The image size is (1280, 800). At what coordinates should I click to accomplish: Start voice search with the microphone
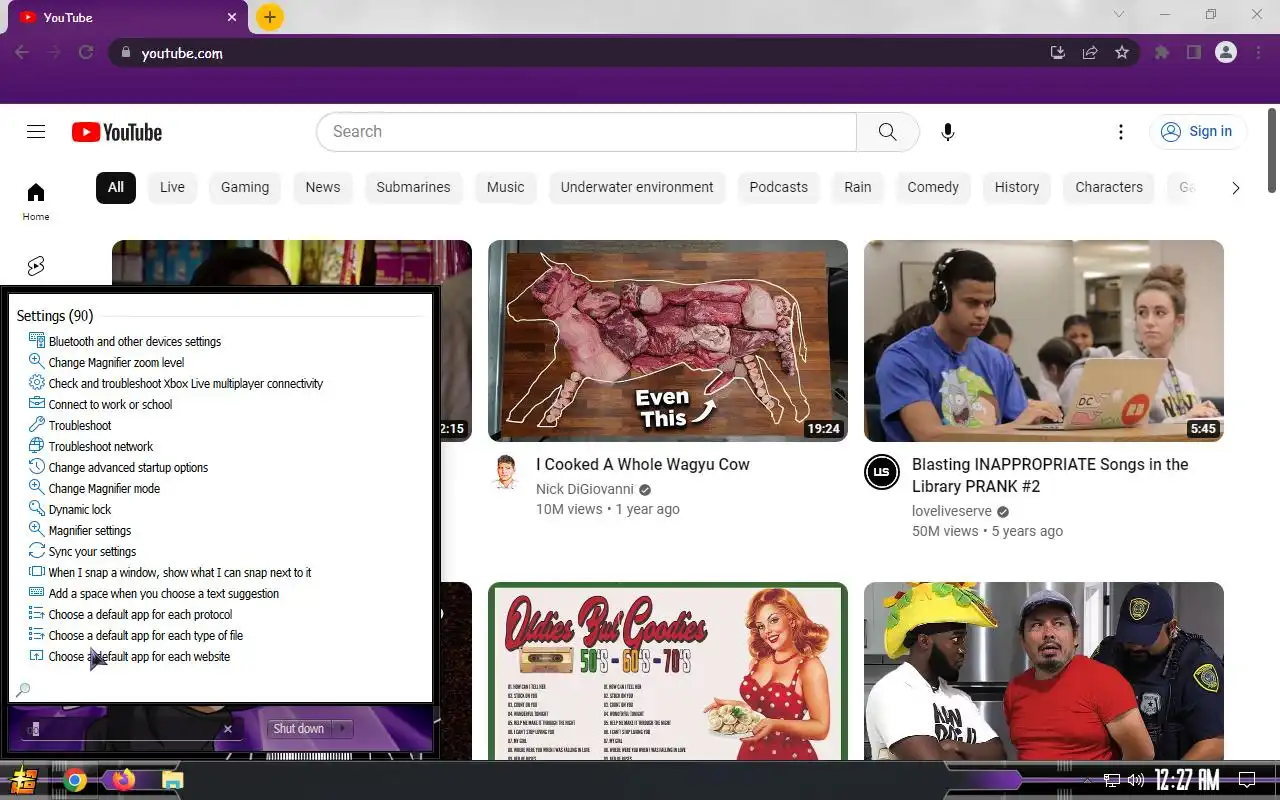(948, 132)
